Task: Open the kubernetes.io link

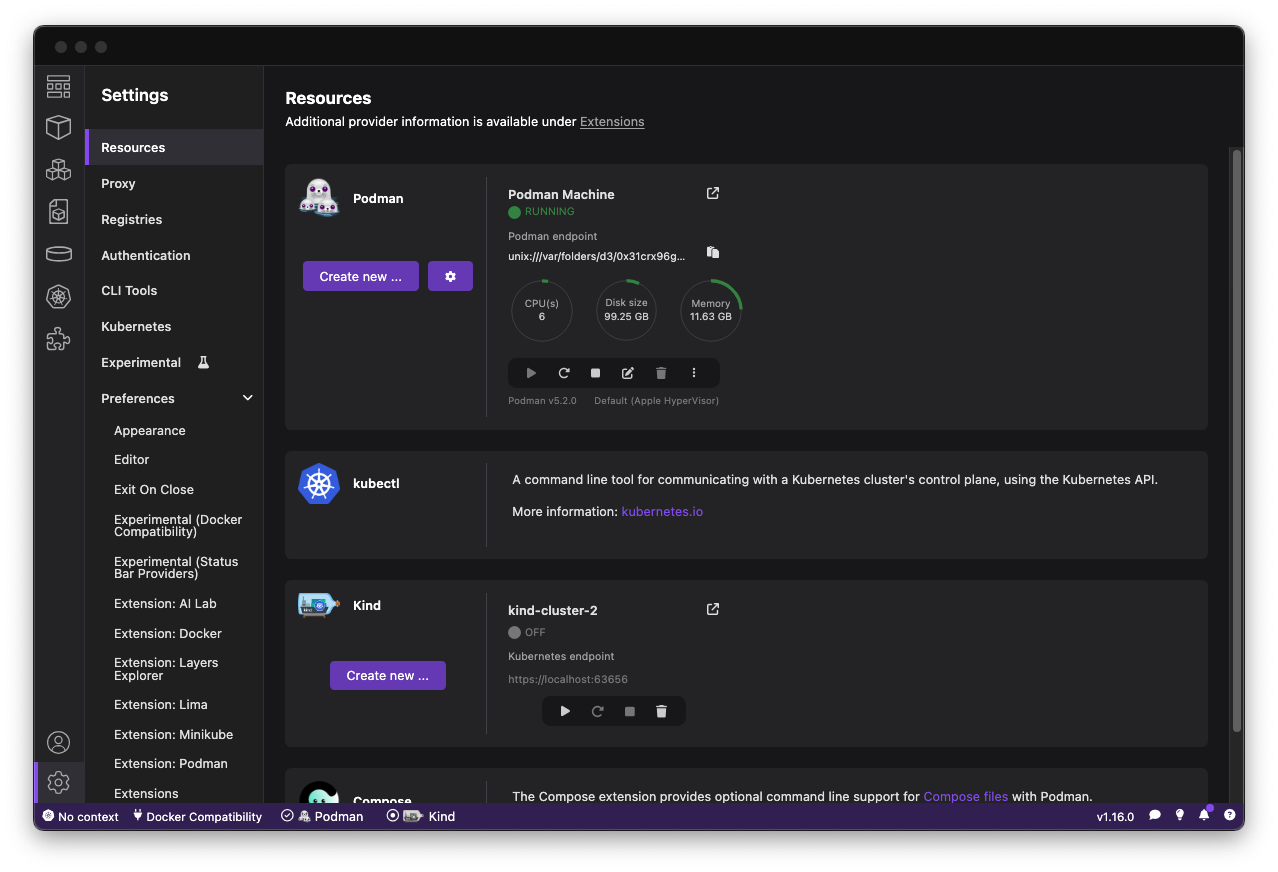Action: tap(662, 512)
